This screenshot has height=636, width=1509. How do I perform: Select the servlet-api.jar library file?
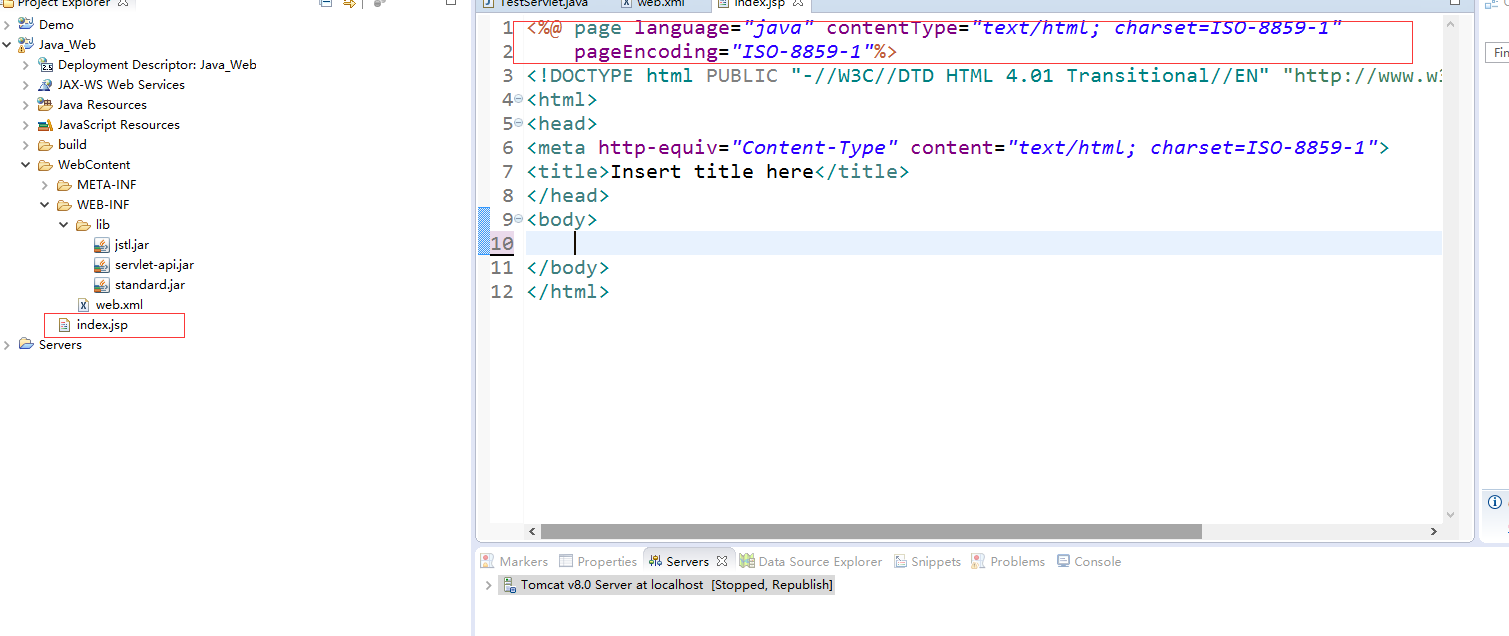(154, 265)
